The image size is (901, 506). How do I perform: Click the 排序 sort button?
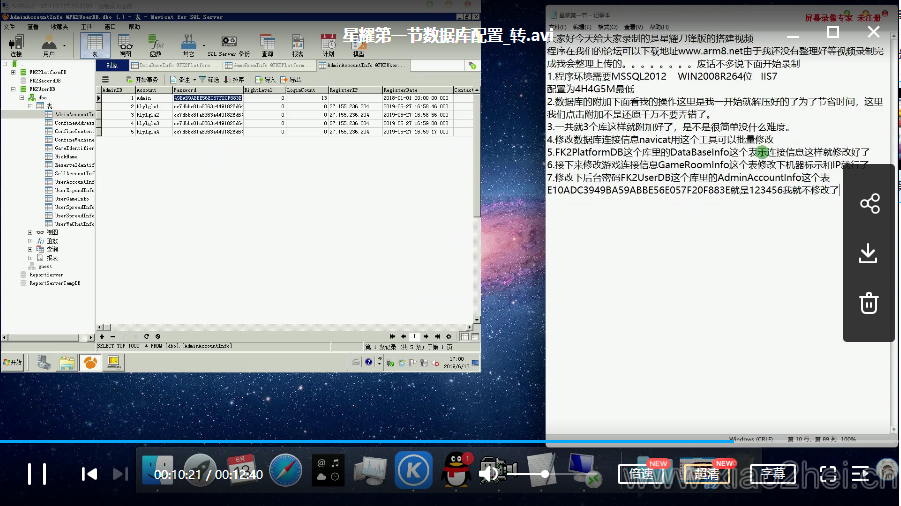click(x=234, y=79)
